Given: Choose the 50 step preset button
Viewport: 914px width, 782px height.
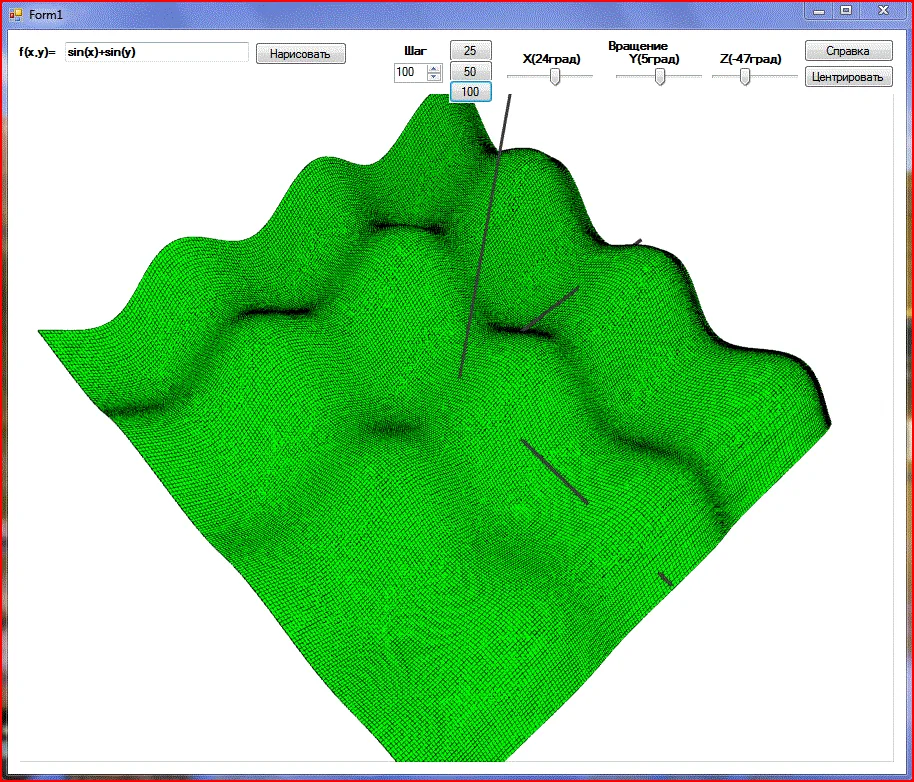Looking at the screenshot, I should click(470, 71).
